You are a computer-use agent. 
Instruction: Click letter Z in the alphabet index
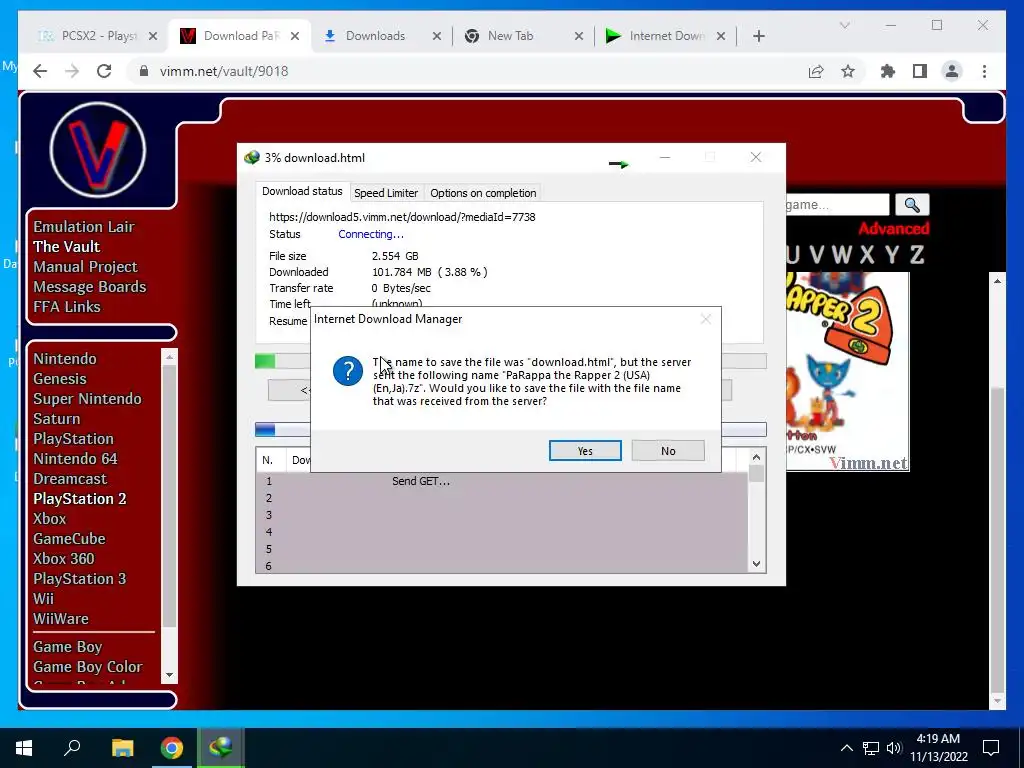tap(917, 254)
